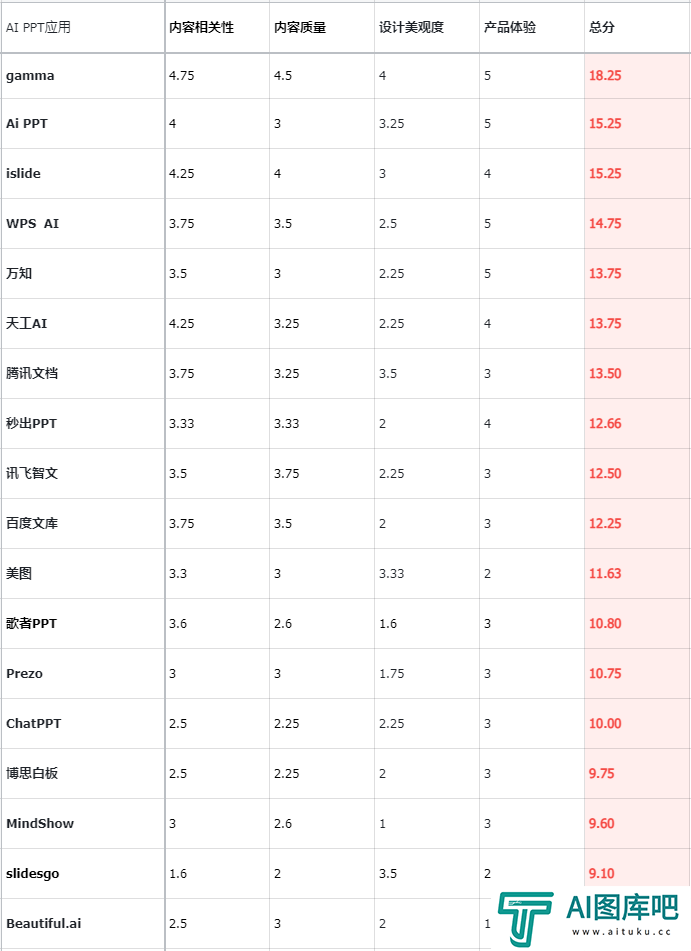
Task: Click the 内容相关性 column header
Action: click(201, 27)
